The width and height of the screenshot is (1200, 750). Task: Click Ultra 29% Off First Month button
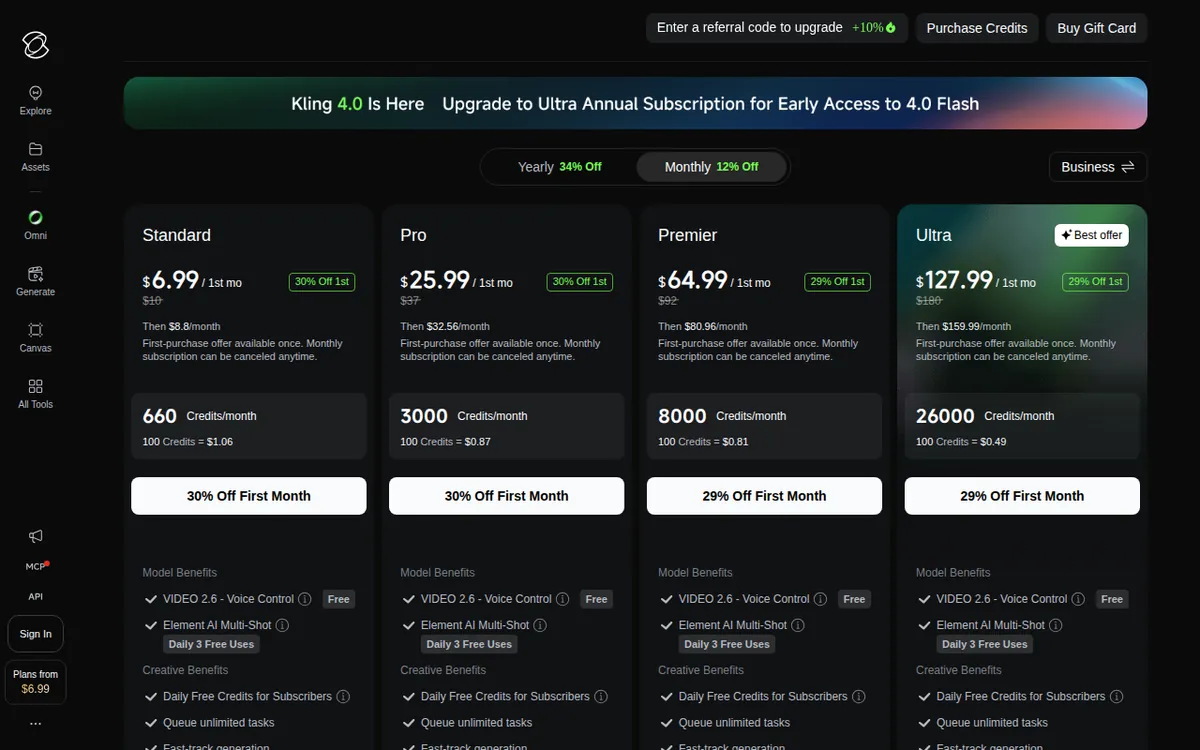coord(1022,496)
